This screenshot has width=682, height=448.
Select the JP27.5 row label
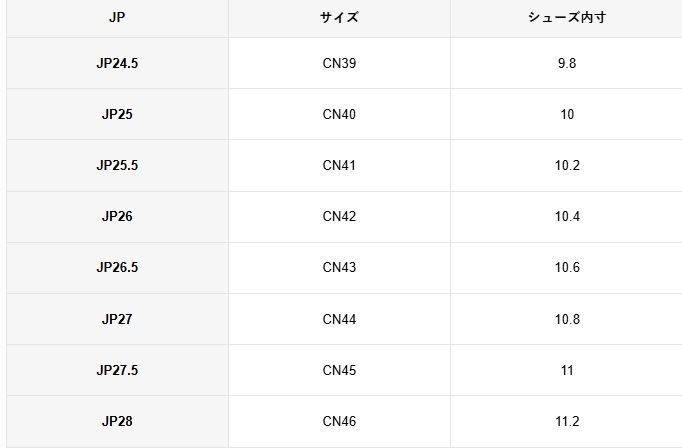pos(117,370)
